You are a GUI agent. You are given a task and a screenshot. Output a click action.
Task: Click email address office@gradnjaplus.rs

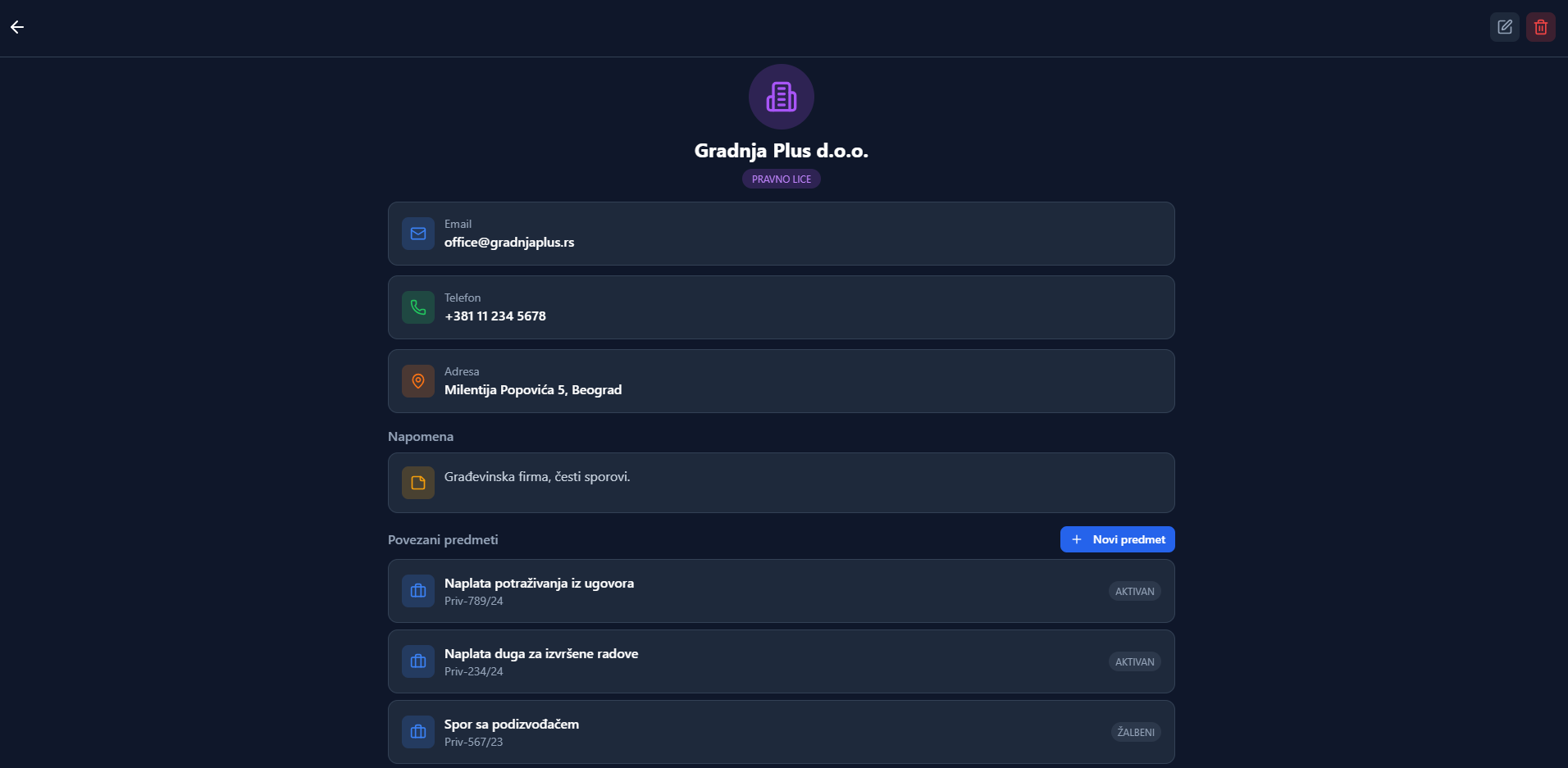[509, 243]
